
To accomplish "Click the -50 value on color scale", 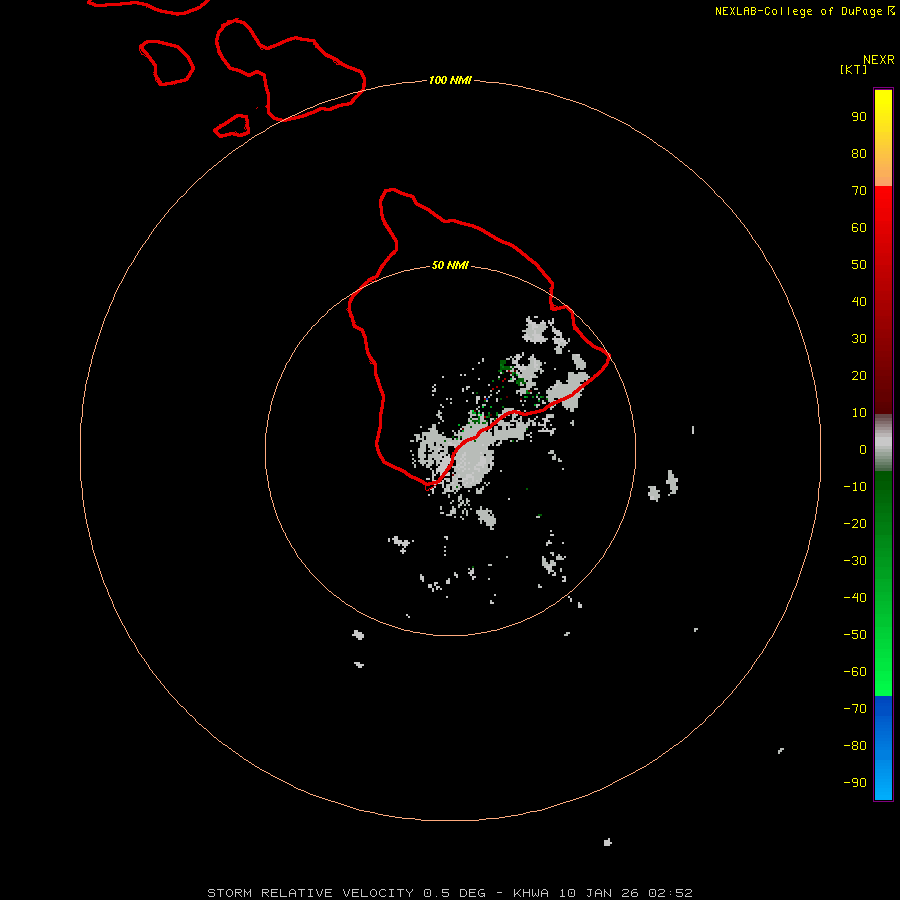I will pyautogui.click(x=855, y=635).
